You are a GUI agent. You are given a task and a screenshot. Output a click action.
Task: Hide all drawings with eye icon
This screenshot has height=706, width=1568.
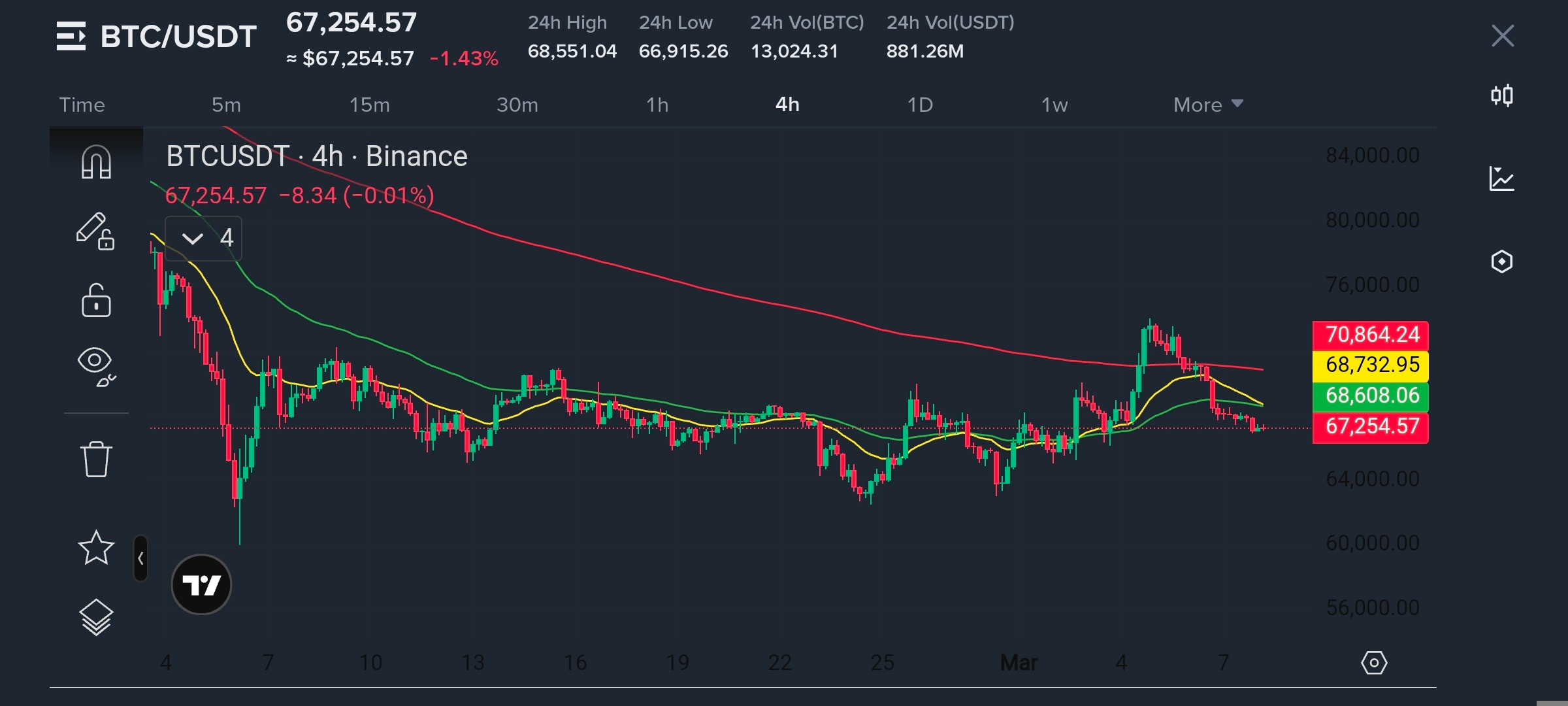click(95, 365)
